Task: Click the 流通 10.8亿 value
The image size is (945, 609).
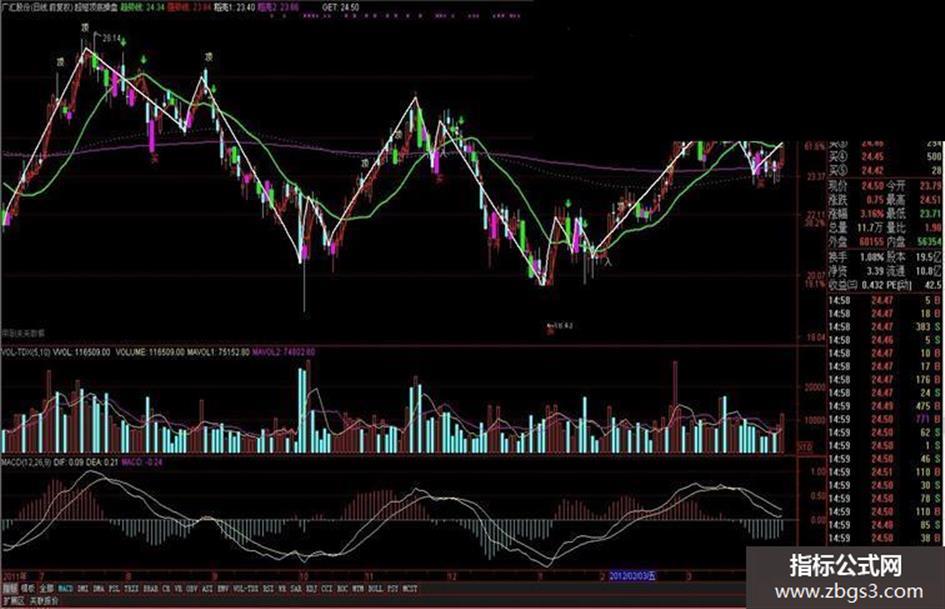Action: coord(929,271)
